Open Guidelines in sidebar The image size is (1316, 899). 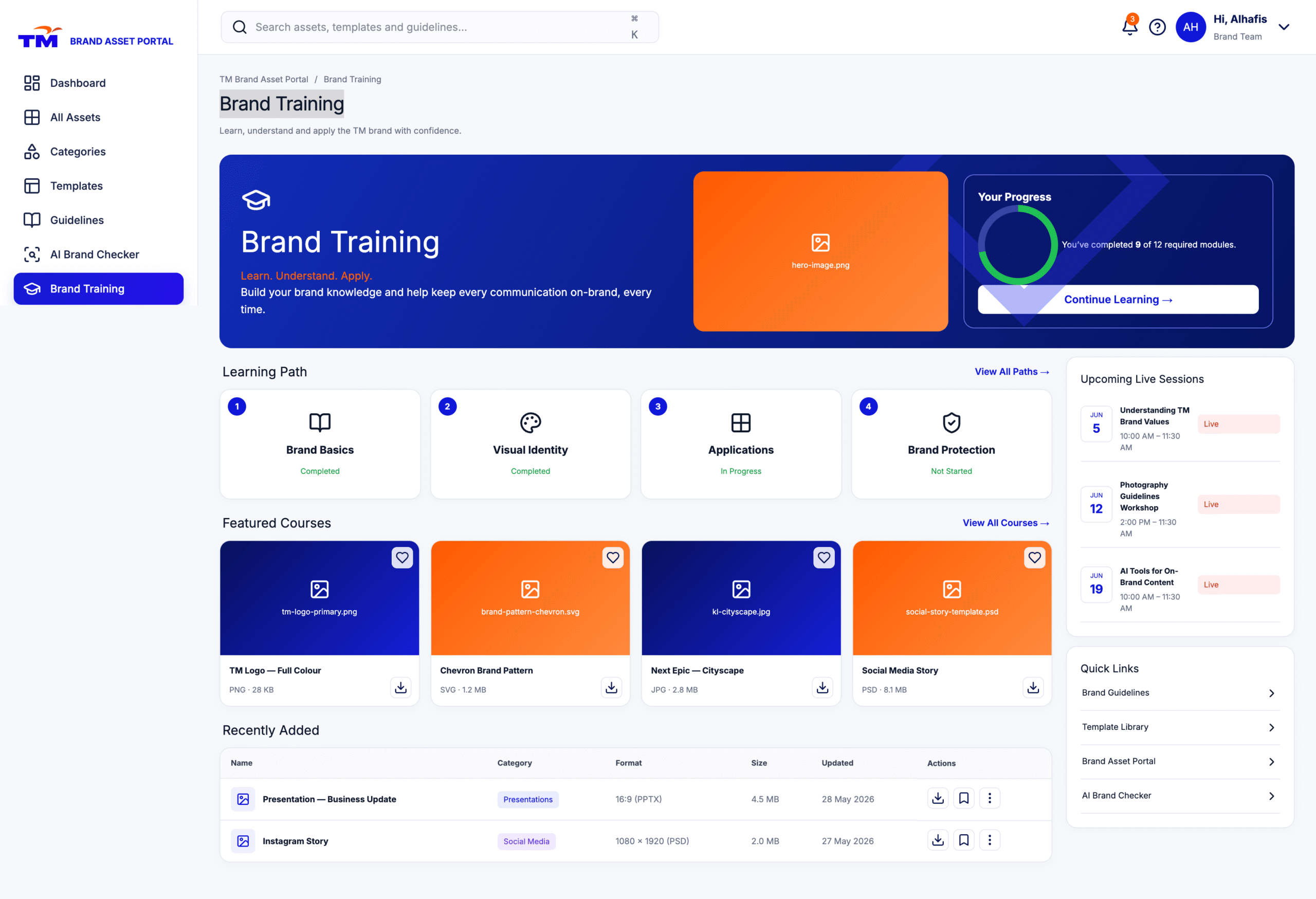99,220
